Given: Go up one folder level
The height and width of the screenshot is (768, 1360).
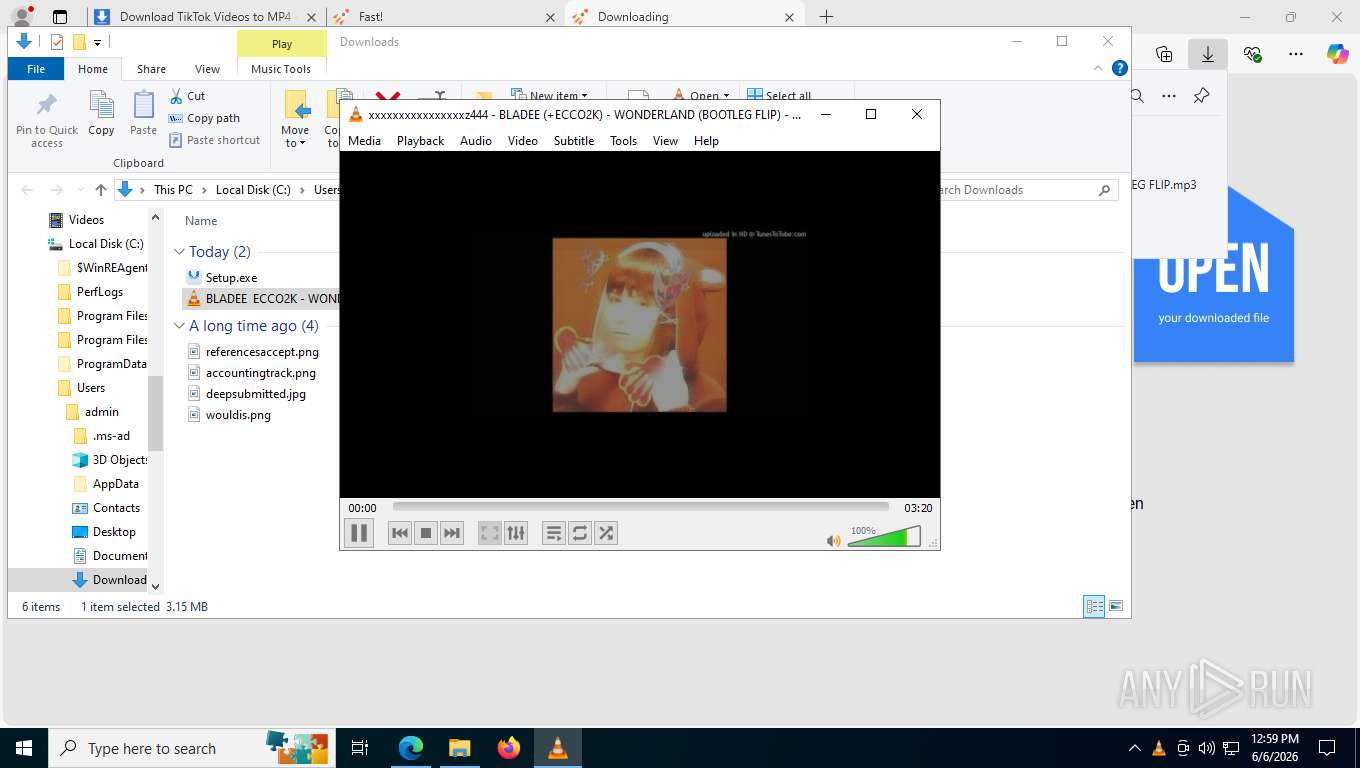Looking at the screenshot, I should (100, 190).
